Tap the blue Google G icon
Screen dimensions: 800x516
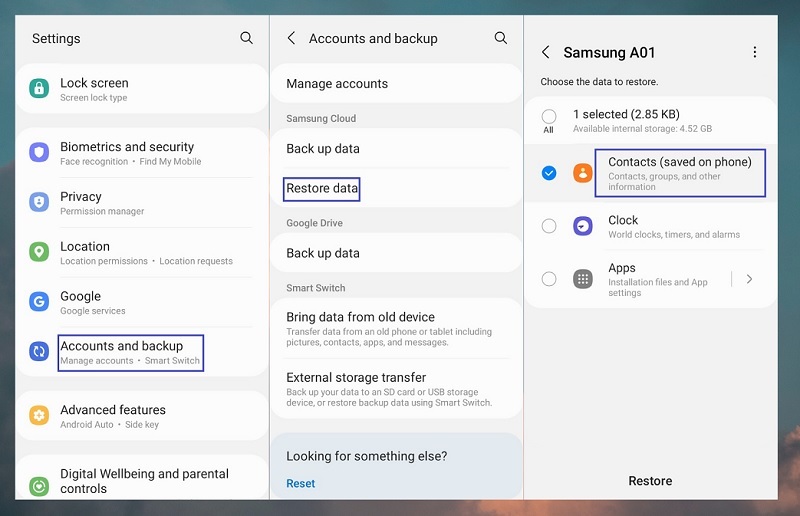(39, 302)
